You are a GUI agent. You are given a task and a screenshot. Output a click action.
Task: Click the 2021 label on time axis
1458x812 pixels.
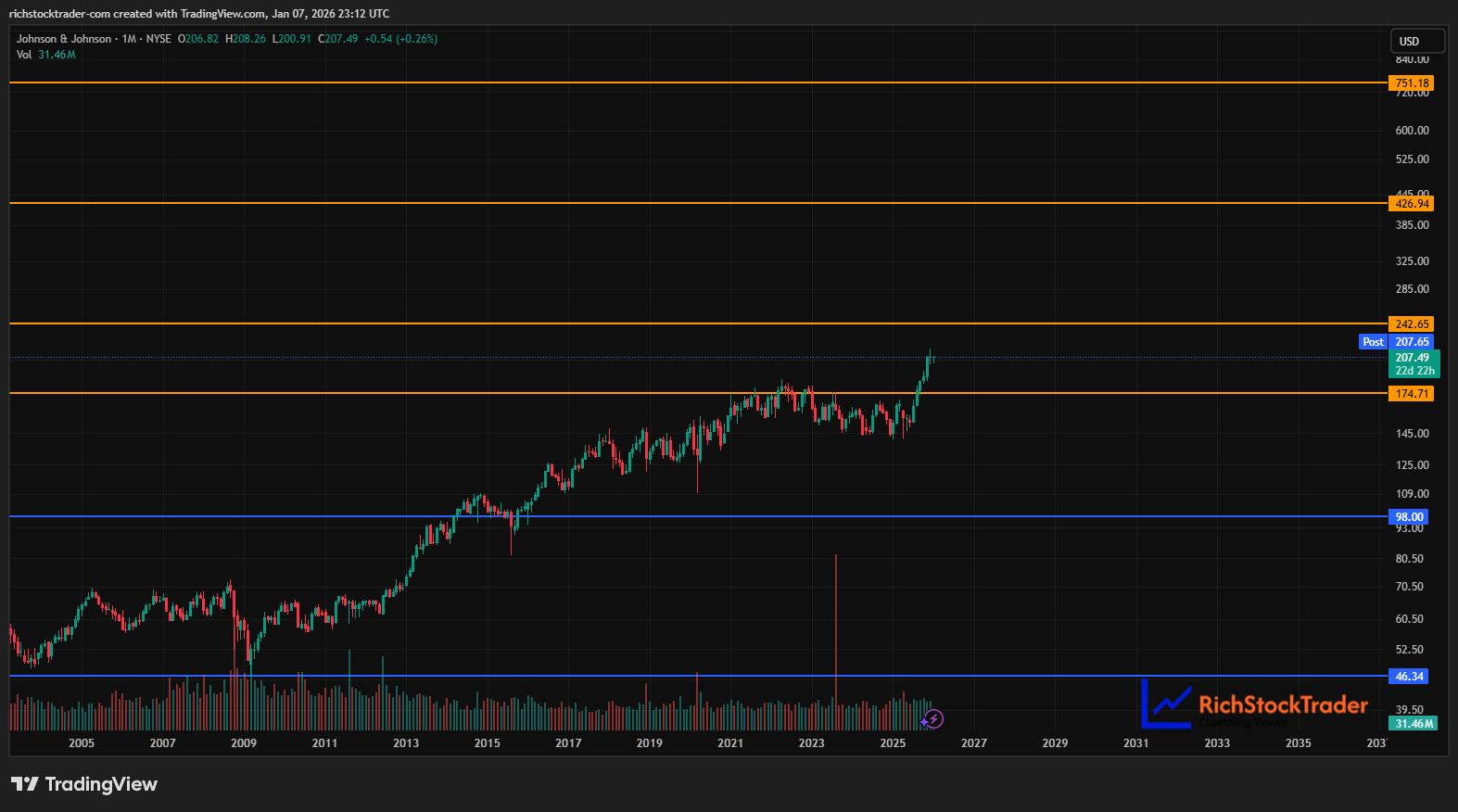(x=730, y=743)
